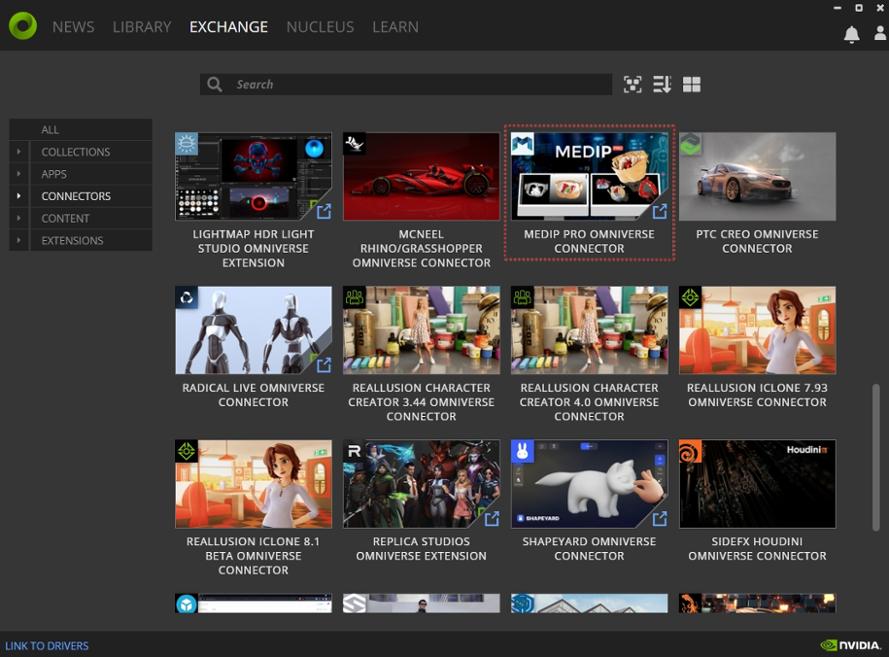This screenshot has height=657, width=889.
Task: Click the search magnifier icon
Action: point(215,84)
